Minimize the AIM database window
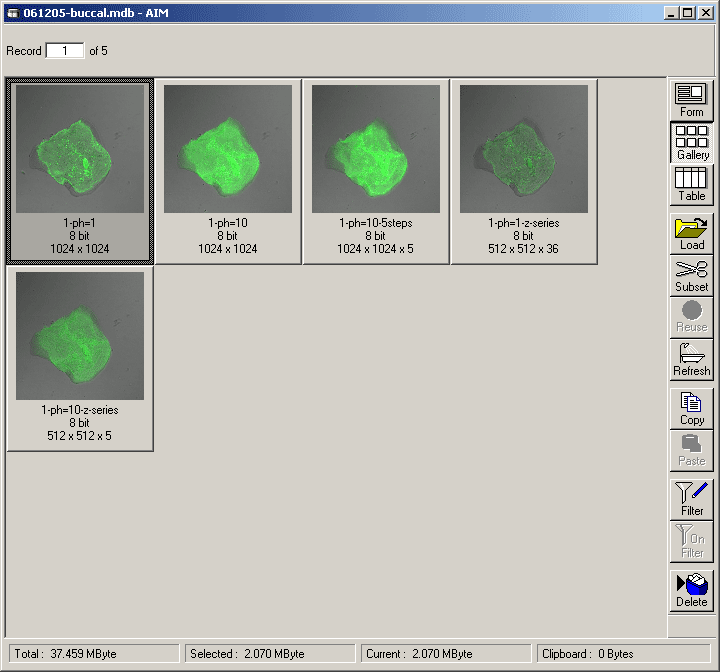Viewport: 720px width, 672px height. [x=671, y=13]
